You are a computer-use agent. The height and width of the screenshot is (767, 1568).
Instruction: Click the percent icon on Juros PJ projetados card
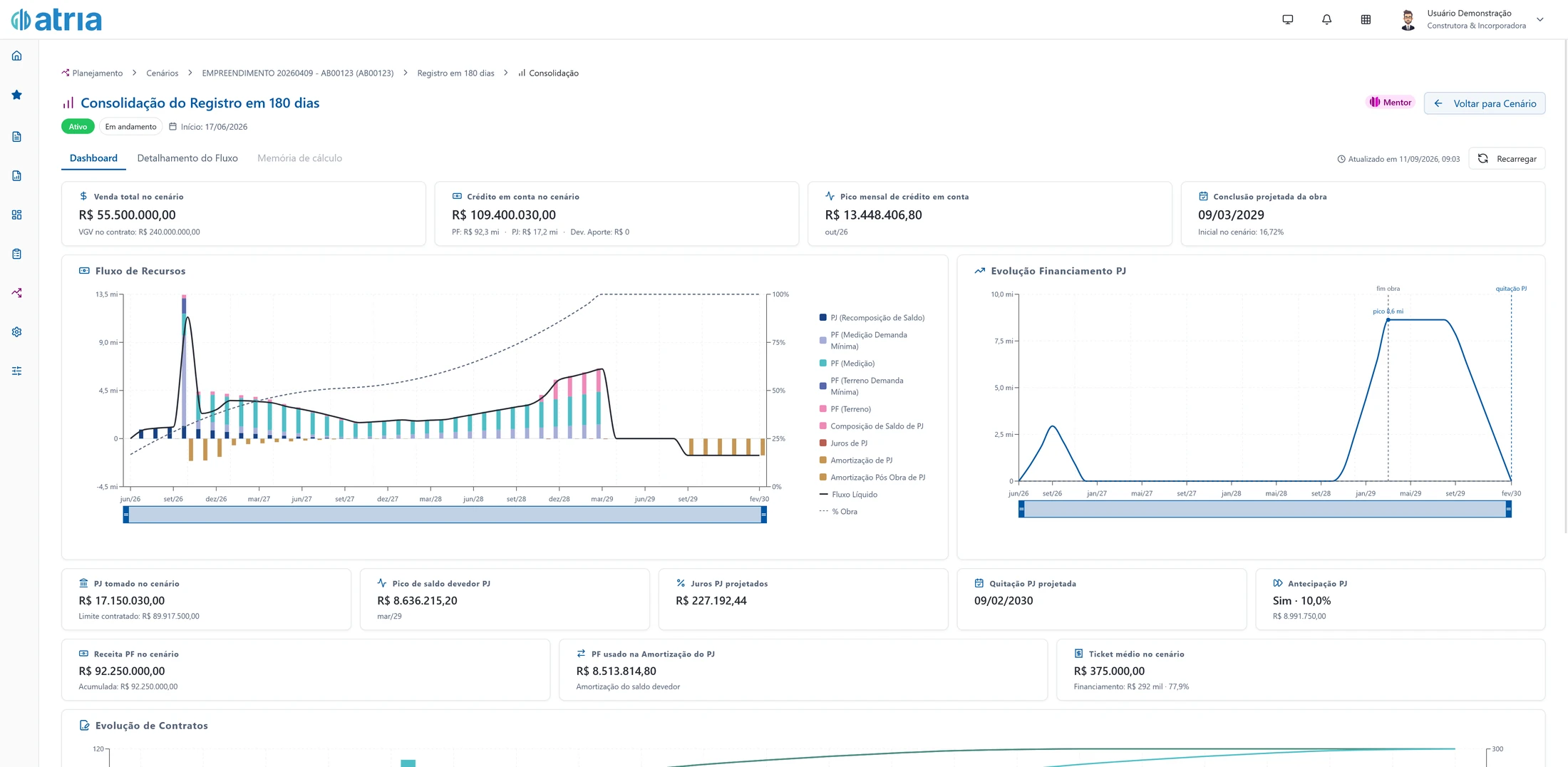coord(681,583)
